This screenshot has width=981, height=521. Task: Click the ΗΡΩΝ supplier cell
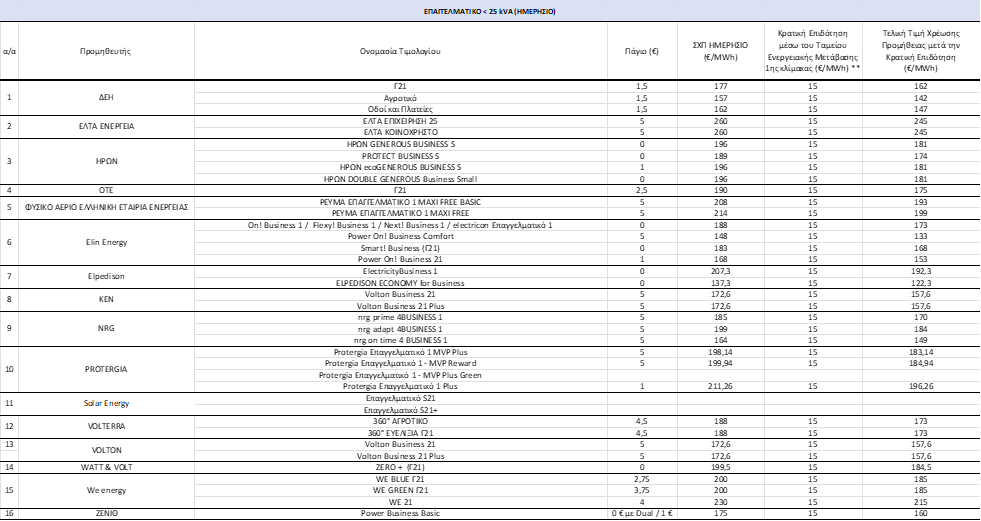coord(106,161)
